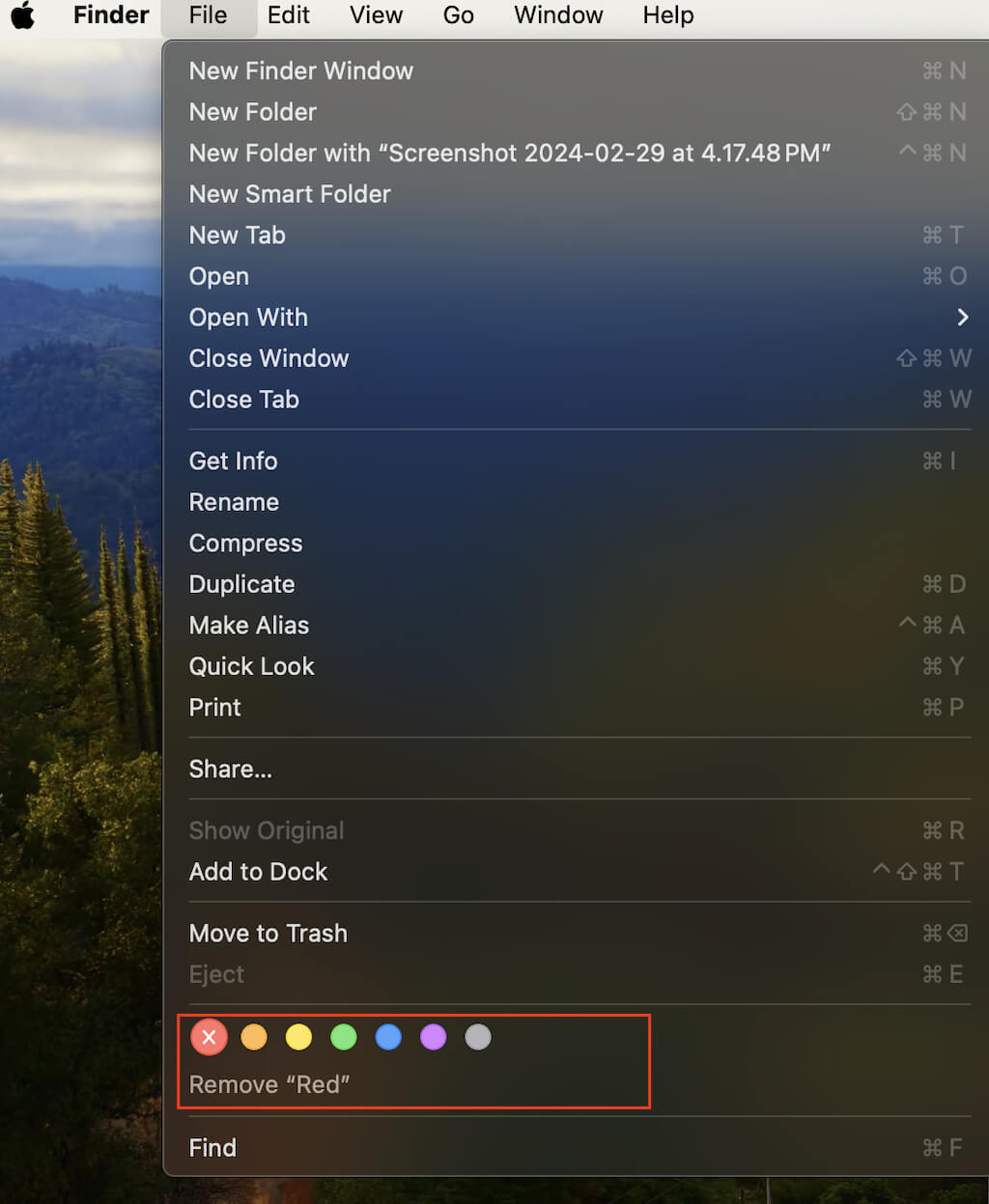Choose New Finder Window
The width and height of the screenshot is (989, 1204).
(x=577, y=70)
